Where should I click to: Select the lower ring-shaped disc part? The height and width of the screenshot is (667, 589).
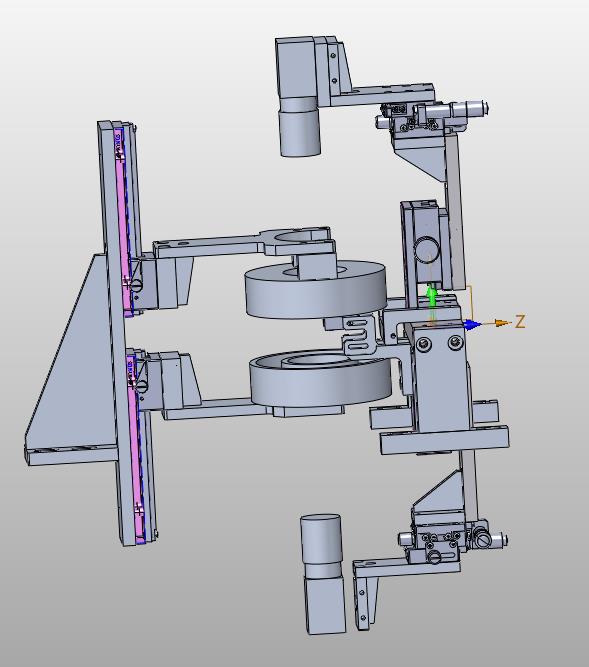click(320, 380)
